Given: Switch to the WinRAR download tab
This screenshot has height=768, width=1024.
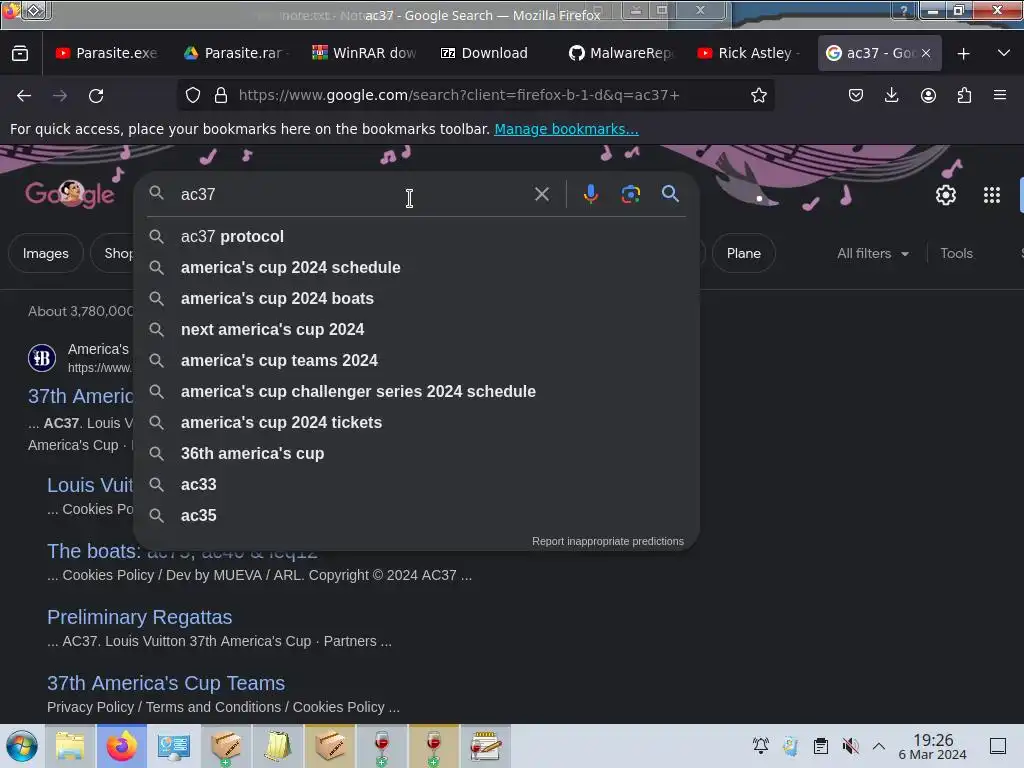Looking at the screenshot, I should 365,53.
